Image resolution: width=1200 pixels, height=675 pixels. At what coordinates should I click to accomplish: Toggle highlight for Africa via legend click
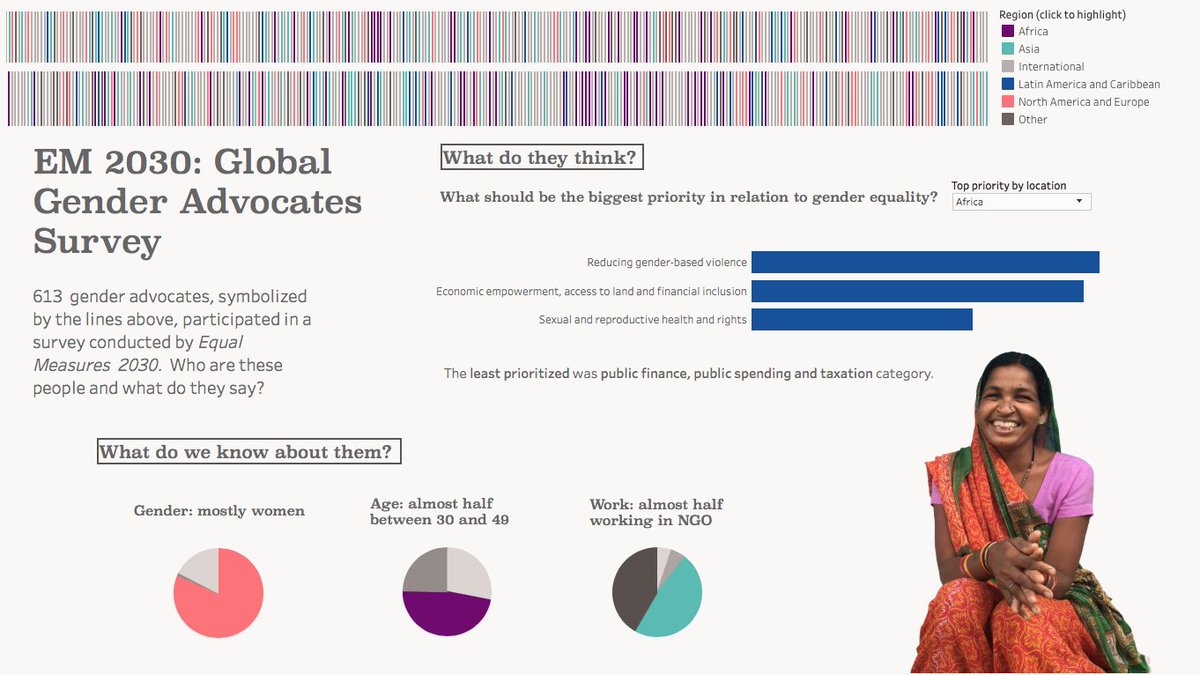1006,31
